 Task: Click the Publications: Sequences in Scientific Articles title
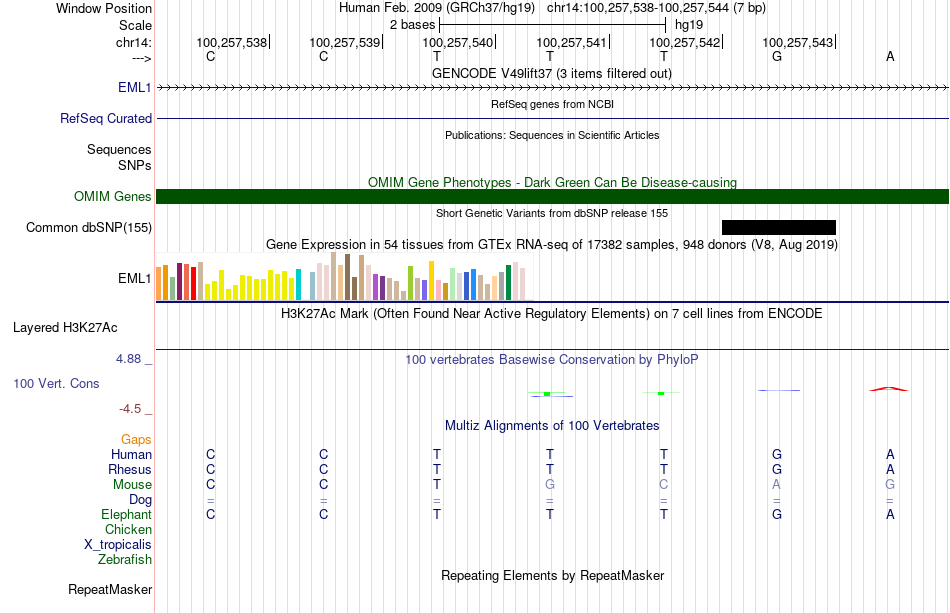pos(552,135)
